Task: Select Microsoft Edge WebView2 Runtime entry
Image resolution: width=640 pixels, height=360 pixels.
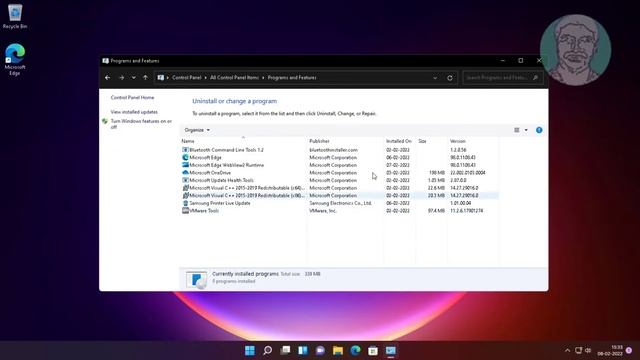Action: click(x=226, y=165)
